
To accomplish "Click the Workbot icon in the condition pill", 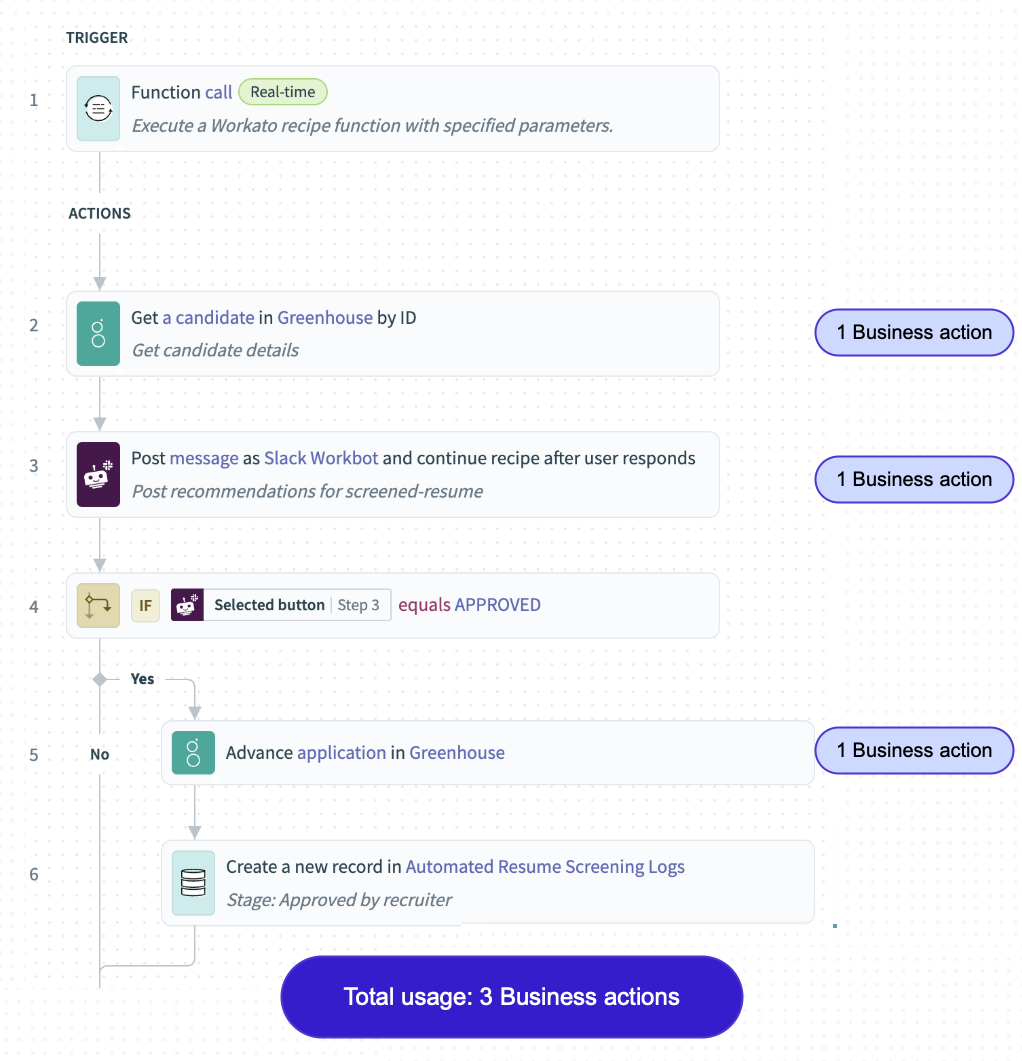I will click(x=187, y=605).
